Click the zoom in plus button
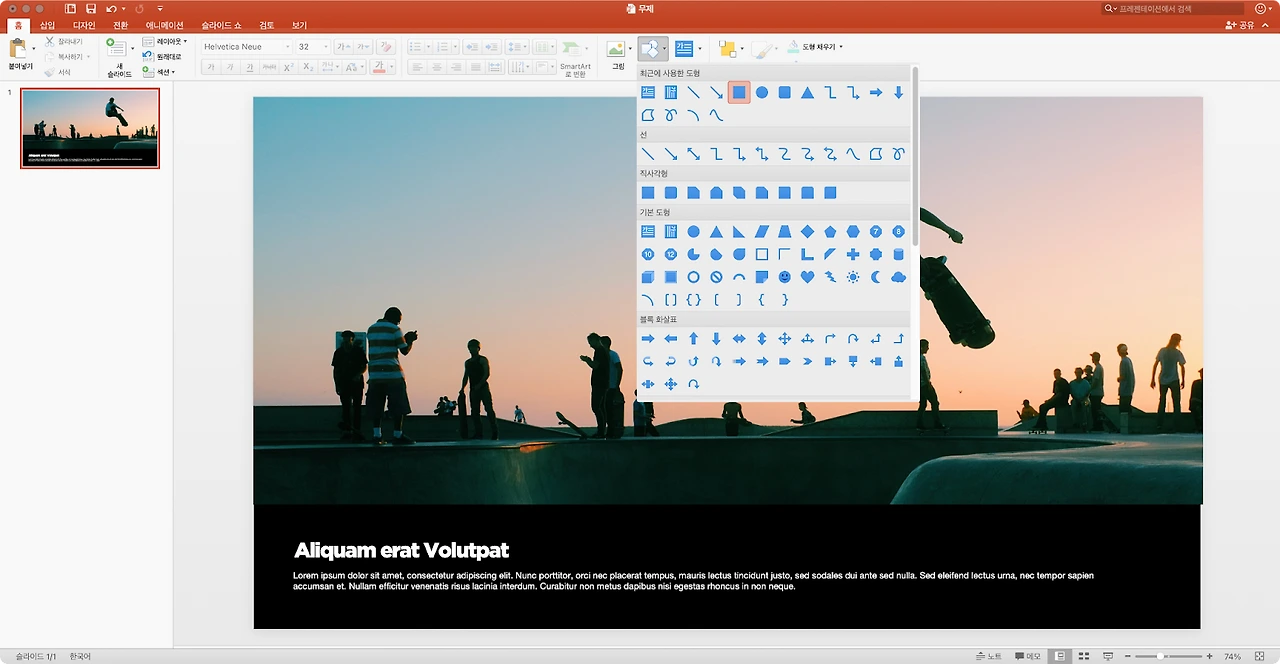Viewport: 1280px width, 664px height. [1209, 656]
